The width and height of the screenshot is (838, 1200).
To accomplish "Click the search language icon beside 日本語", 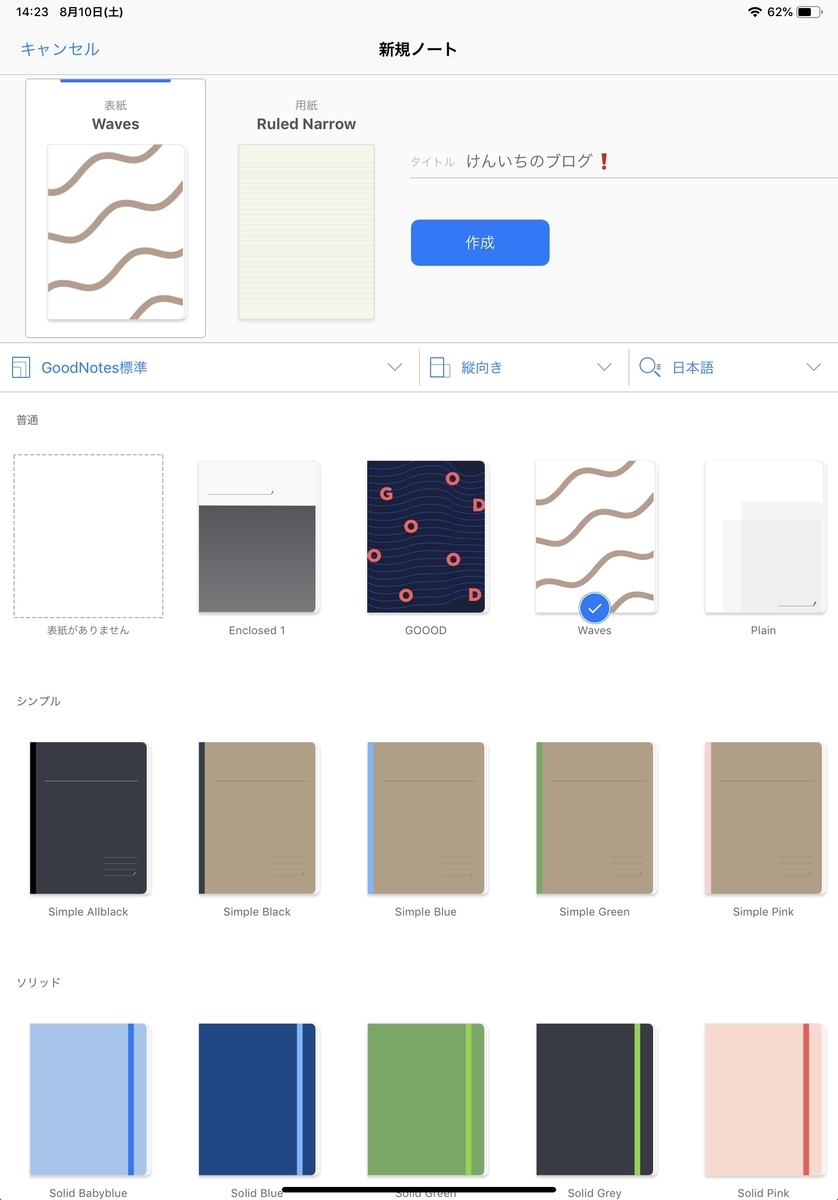I will click(650, 367).
